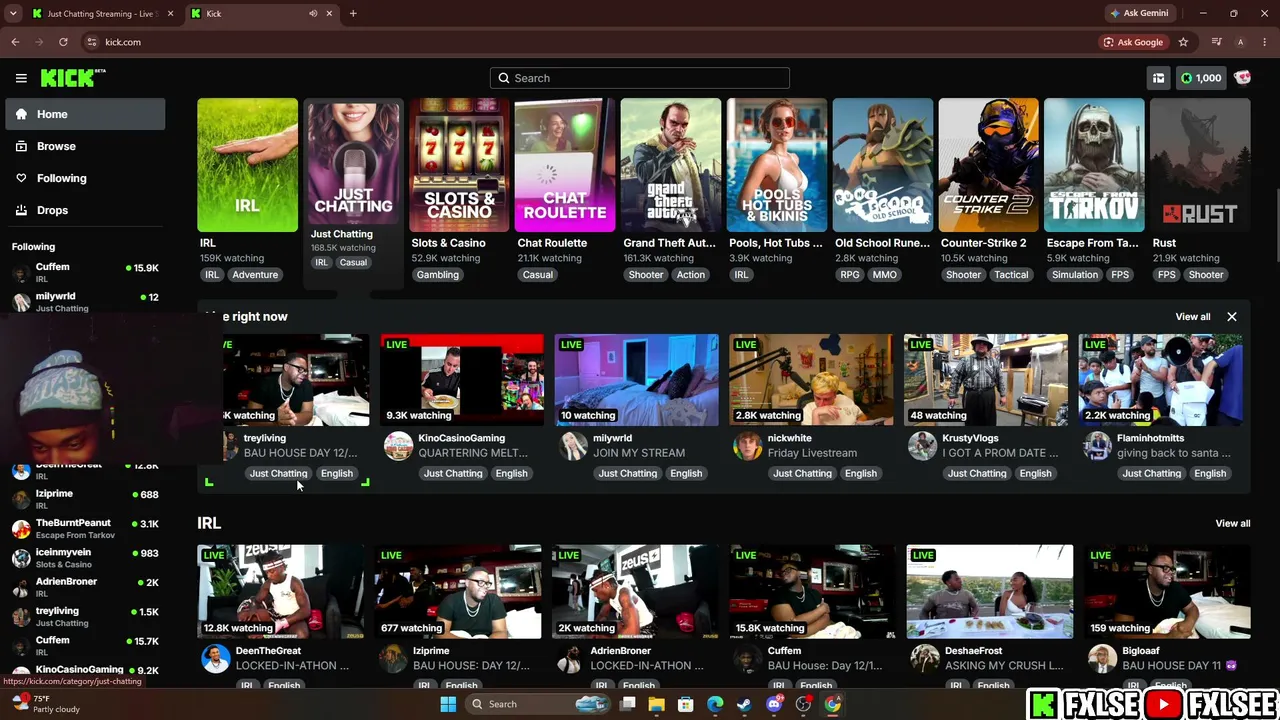The width and height of the screenshot is (1280, 720).
Task: Open File Explorer from the taskbar
Action: coord(656,704)
